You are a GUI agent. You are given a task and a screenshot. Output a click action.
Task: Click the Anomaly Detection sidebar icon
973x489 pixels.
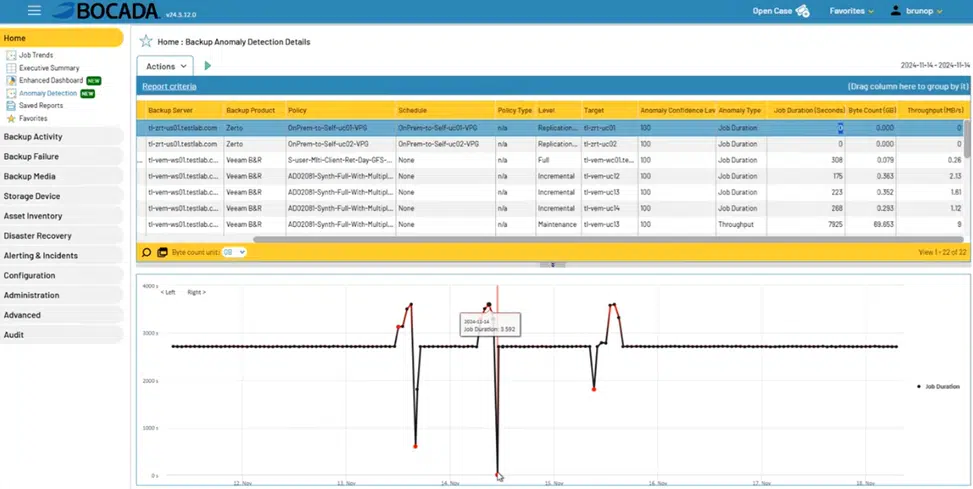(11, 93)
